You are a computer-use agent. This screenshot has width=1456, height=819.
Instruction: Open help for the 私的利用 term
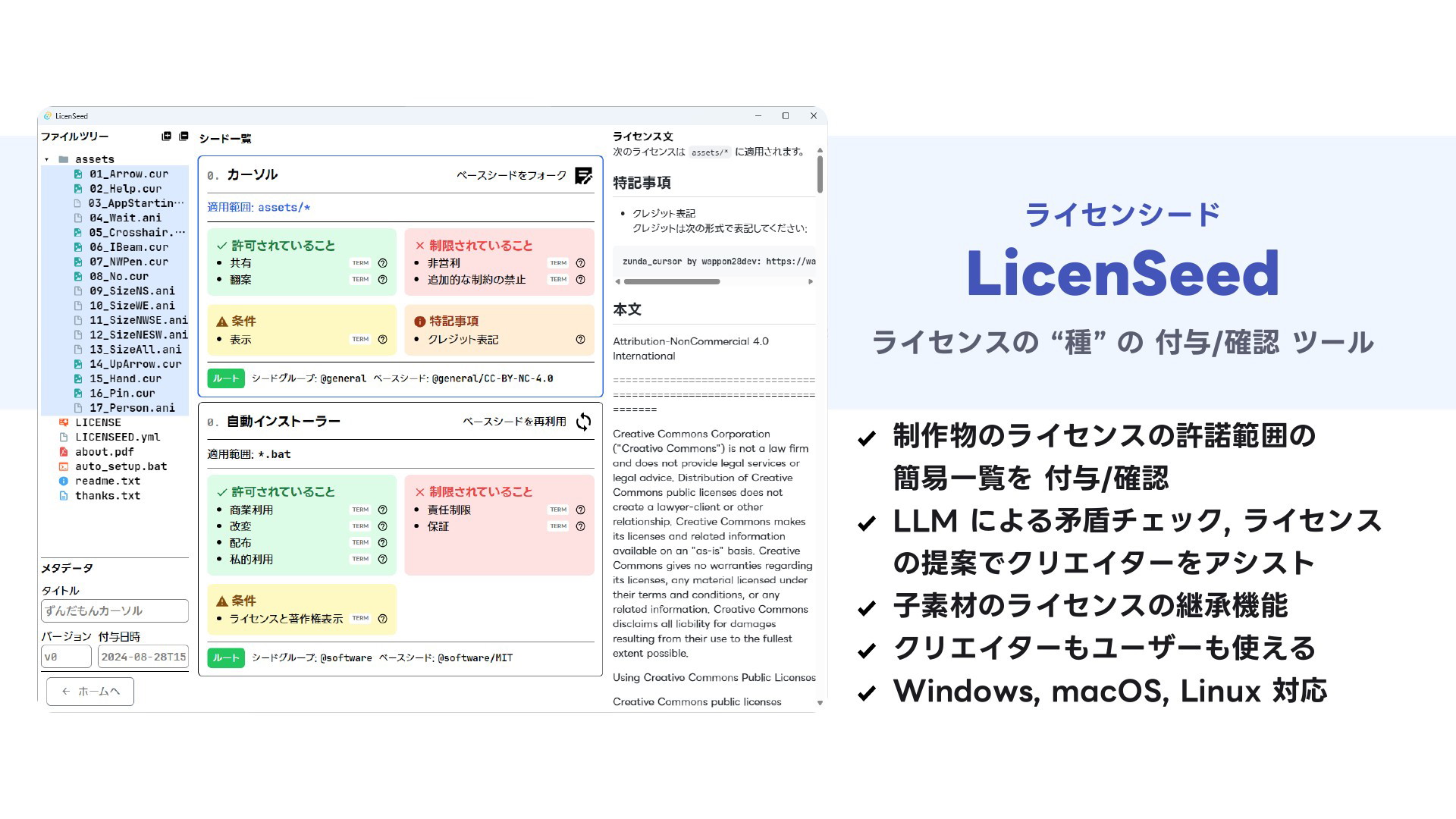[382, 560]
